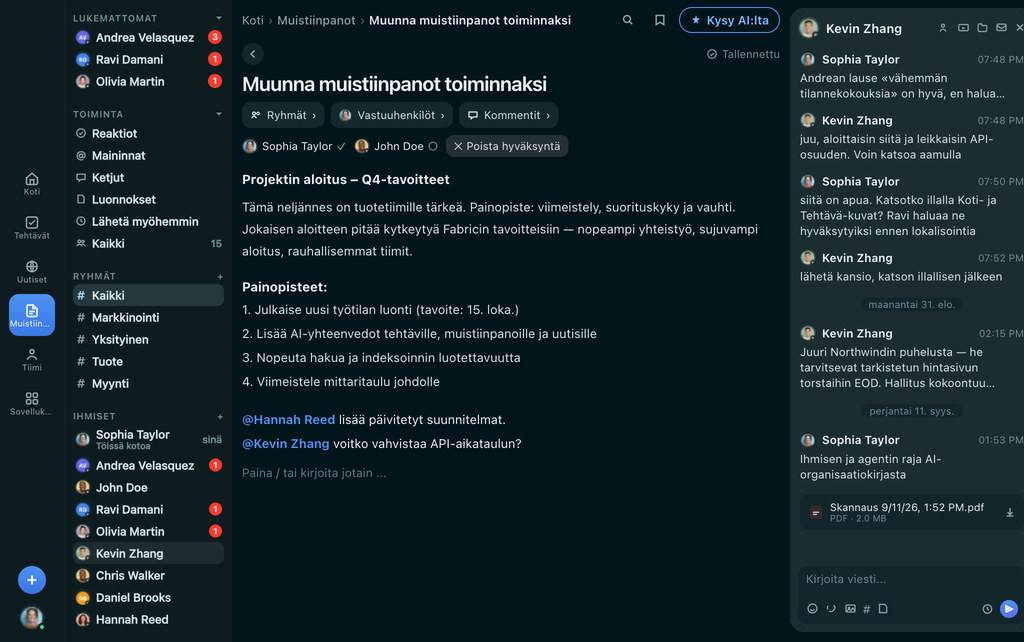The width and height of the screenshot is (1024, 642).
Task: Collapse the Toiminta section
Action: 219,114
